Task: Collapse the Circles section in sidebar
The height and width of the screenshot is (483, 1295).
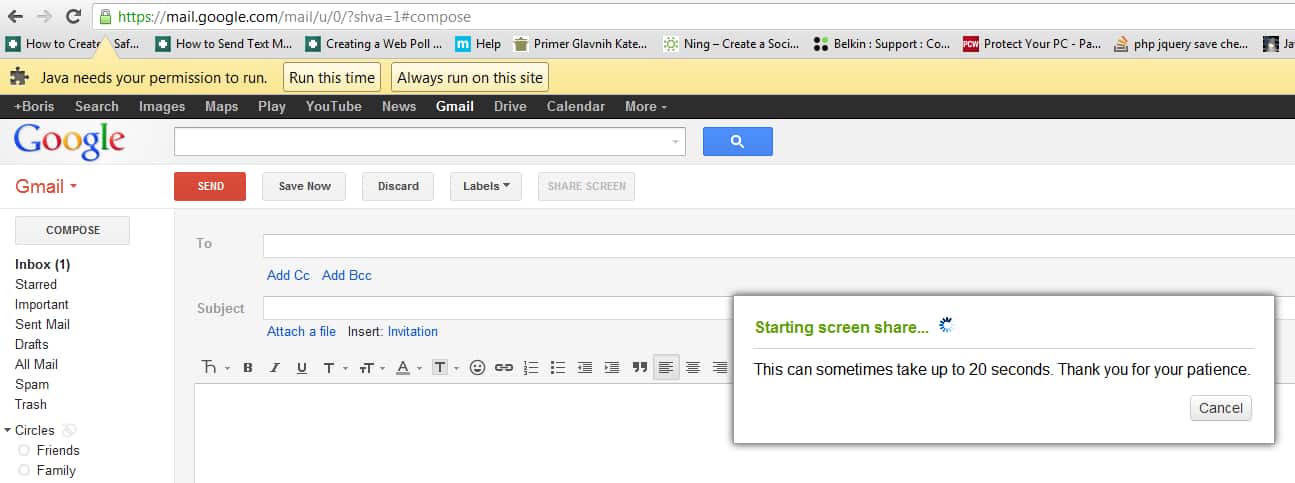Action: click(8, 431)
